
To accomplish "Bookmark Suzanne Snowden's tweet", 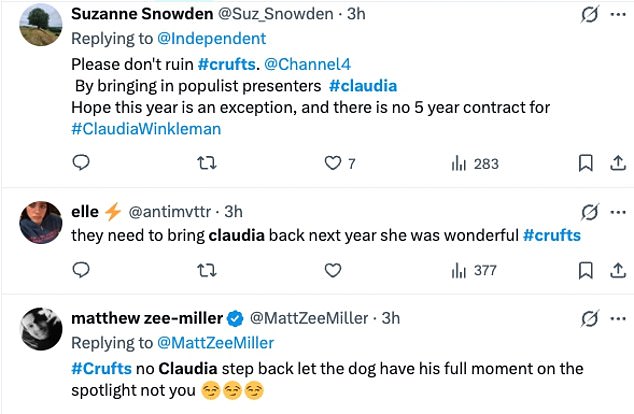I will coord(587,163).
